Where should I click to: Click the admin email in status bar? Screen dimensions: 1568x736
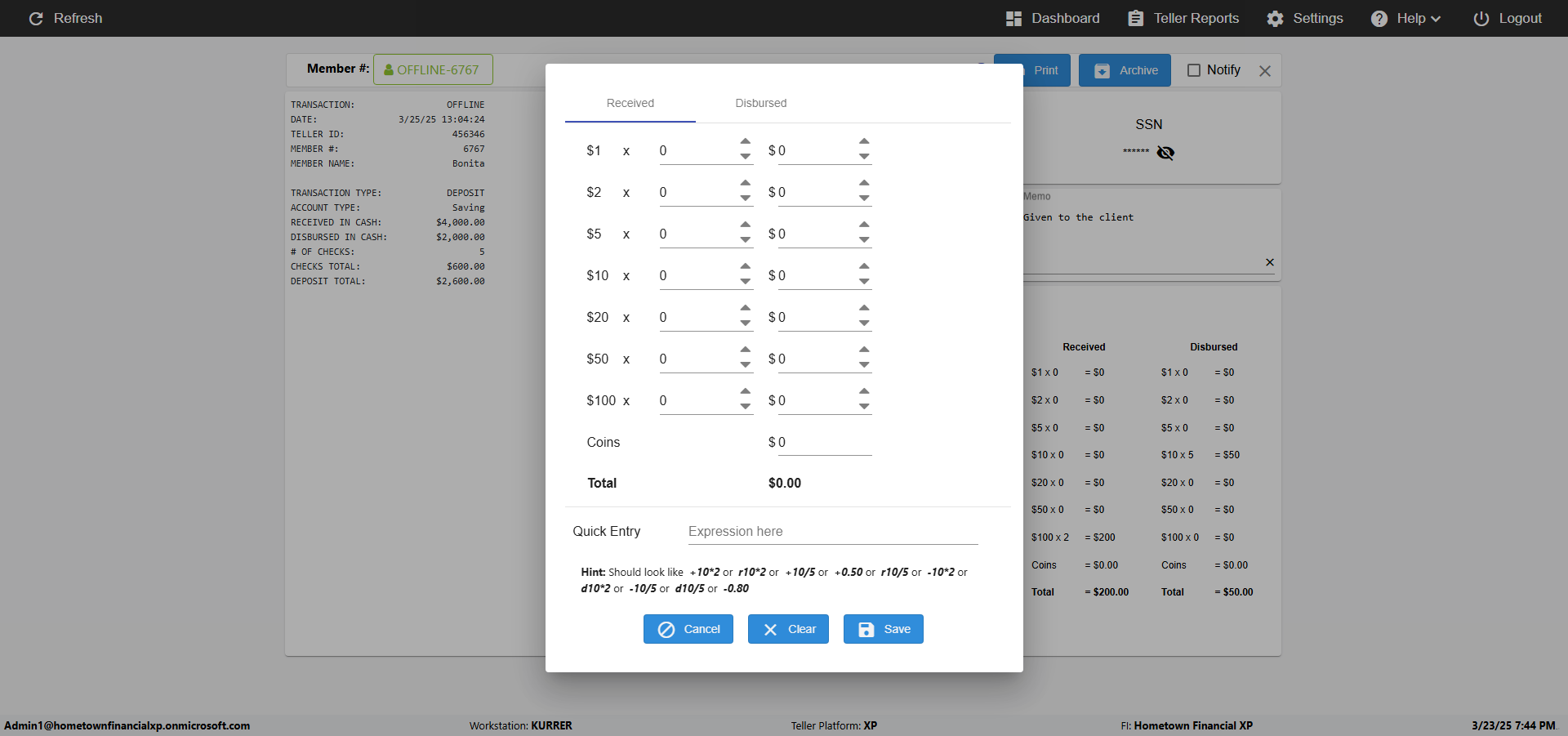(127, 726)
